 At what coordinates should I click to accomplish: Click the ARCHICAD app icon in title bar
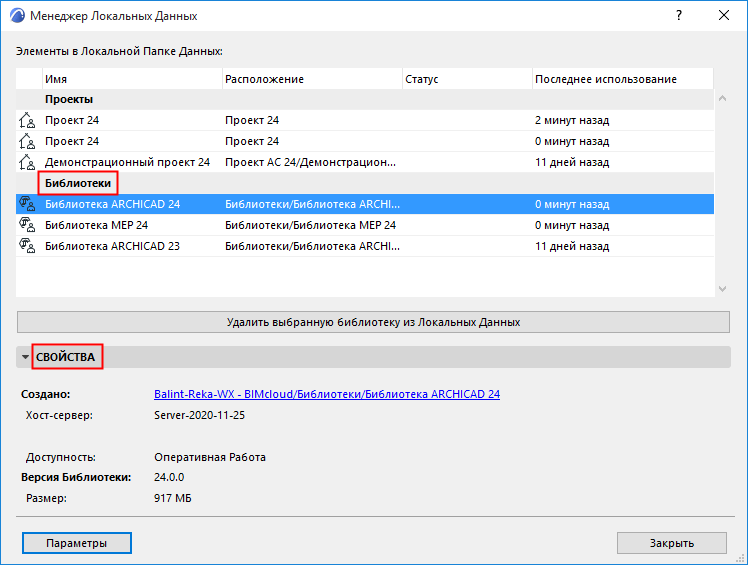[x=17, y=15]
